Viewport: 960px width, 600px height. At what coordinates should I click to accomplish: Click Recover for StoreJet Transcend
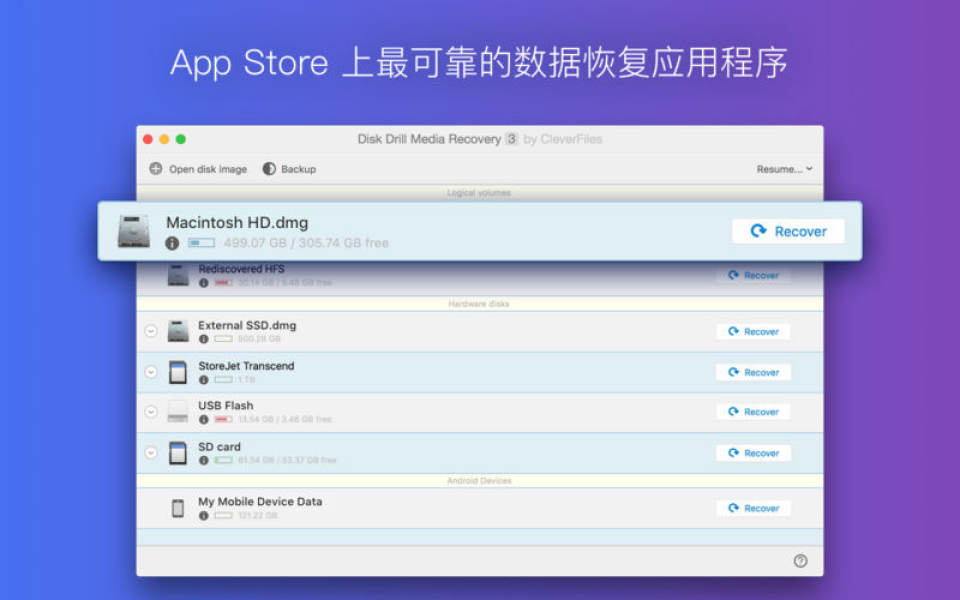click(753, 372)
